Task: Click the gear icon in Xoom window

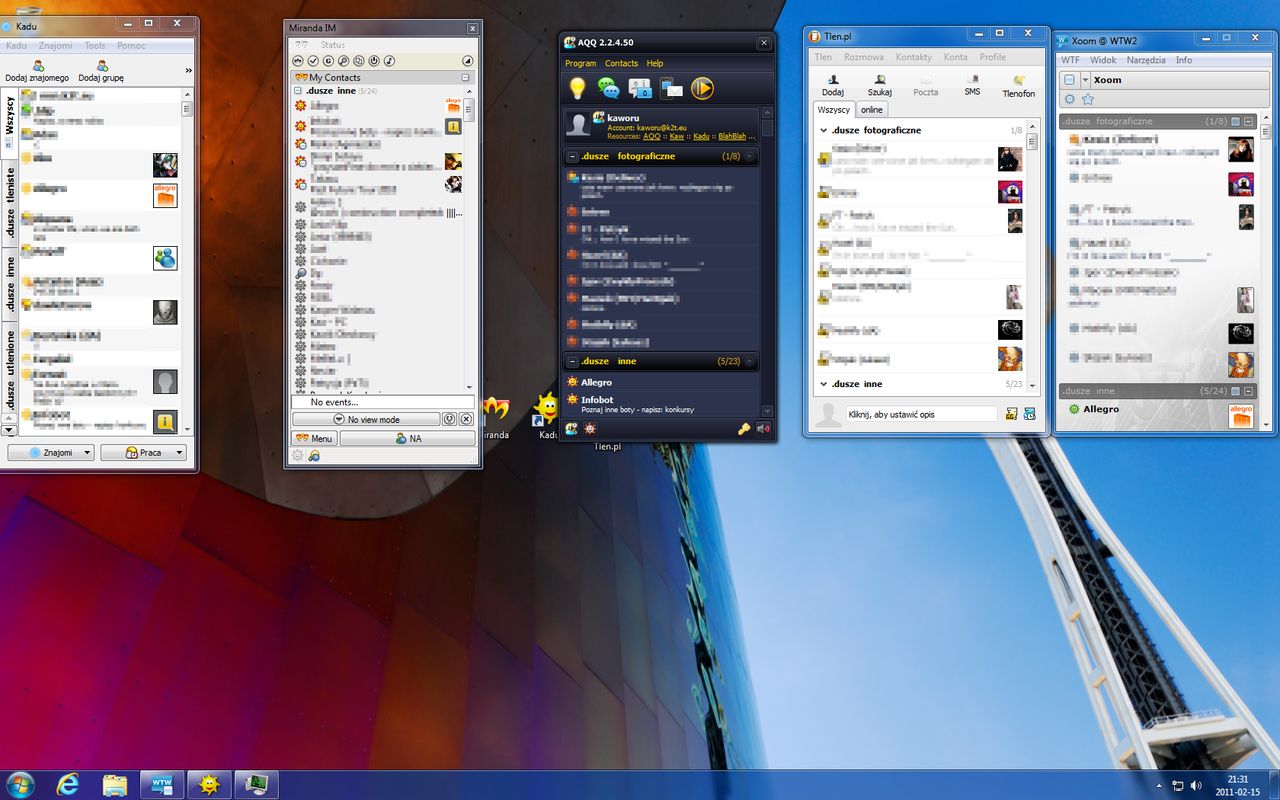Action: click(1069, 99)
